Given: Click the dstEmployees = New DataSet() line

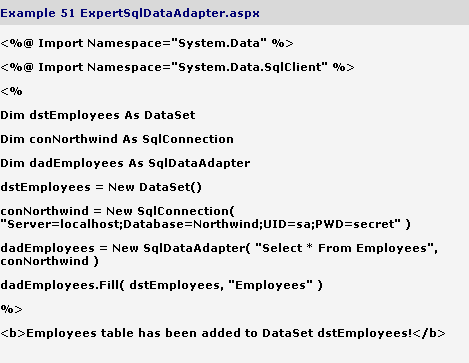Looking at the screenshot, I should 101,187.
